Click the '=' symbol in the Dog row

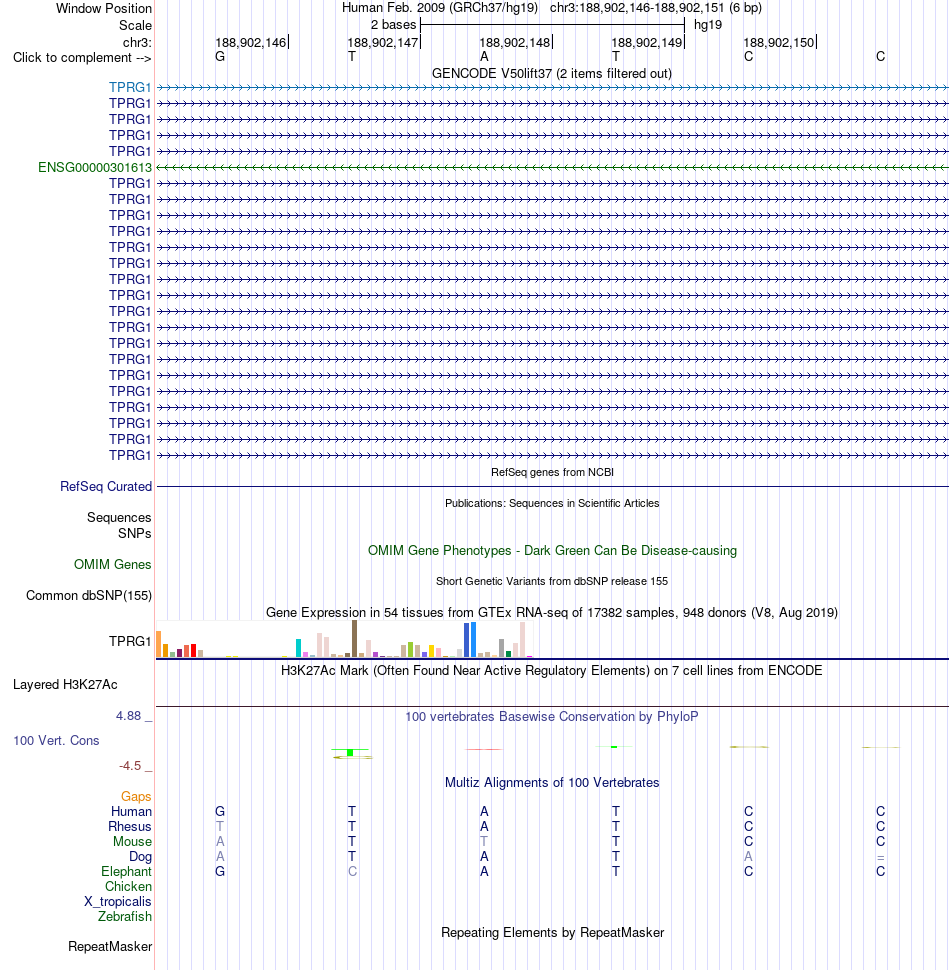(x=881, y=857)
